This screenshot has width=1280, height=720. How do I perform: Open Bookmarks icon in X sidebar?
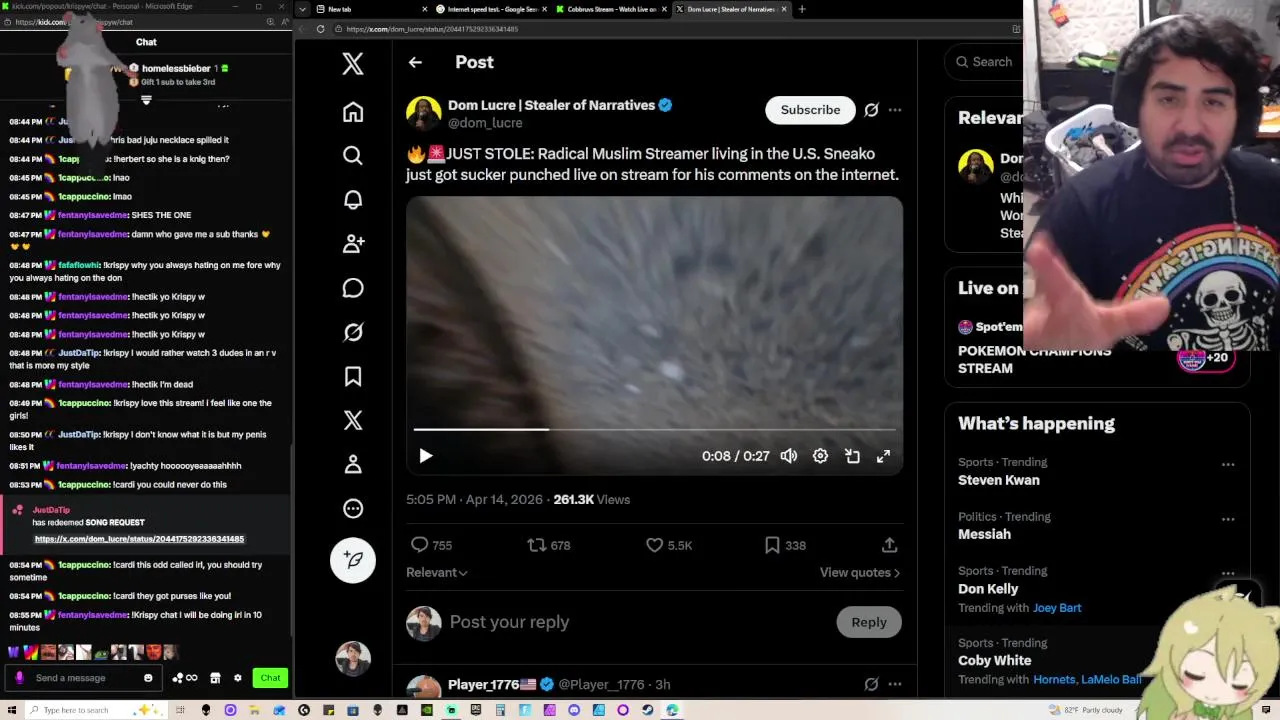click(353, 376)
